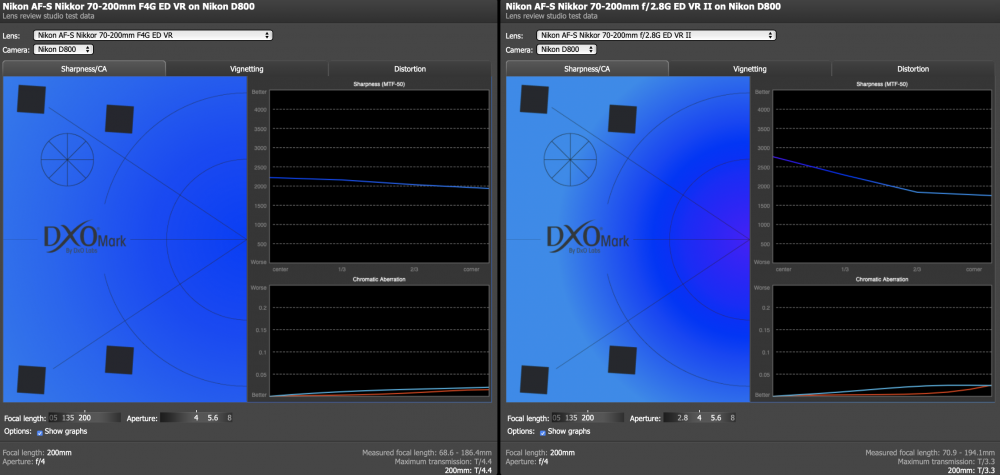The height and width of the screenshot is (475, 1000).
Task: Uncheck Show graphs in right f/2.8G panel
Action: point(543,432)
